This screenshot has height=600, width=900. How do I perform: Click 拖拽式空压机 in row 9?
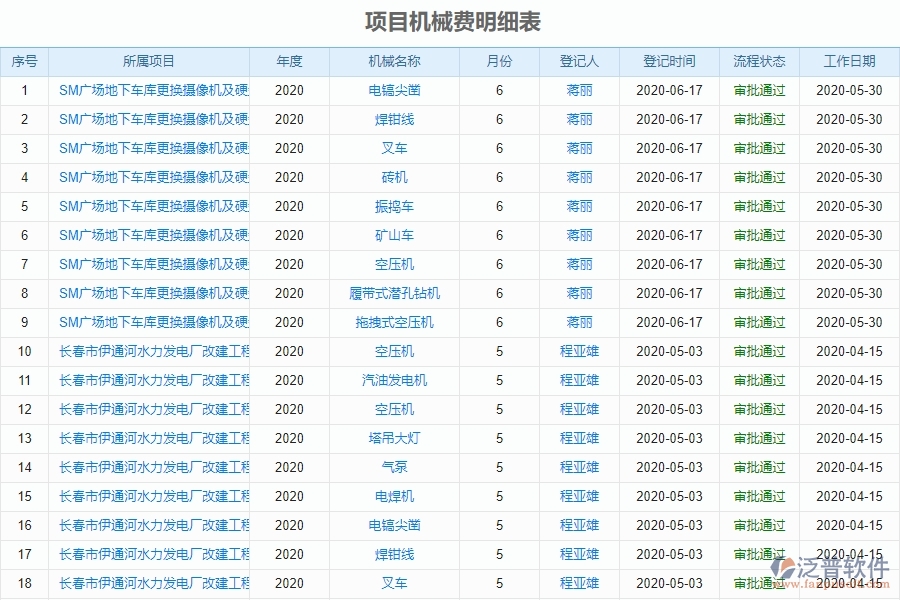click(396, 322)
